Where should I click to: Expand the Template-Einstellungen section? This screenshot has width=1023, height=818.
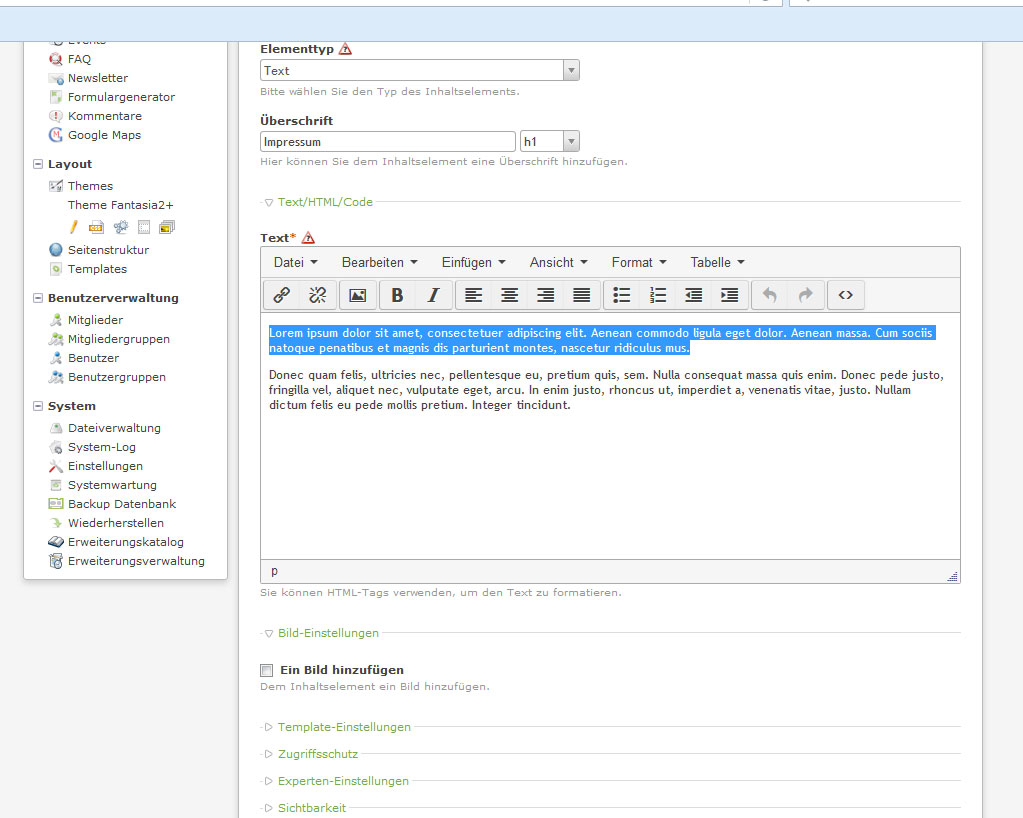pos(344,727)
